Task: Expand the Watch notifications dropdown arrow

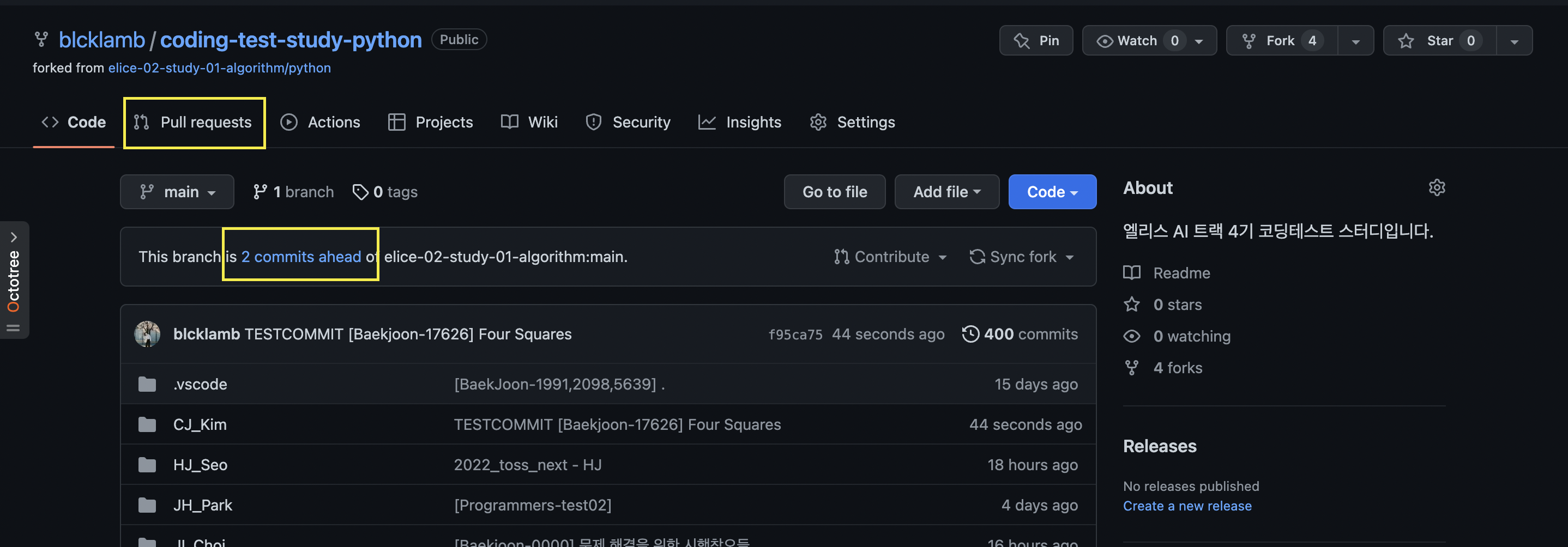Action: (x=1198, y=41)
